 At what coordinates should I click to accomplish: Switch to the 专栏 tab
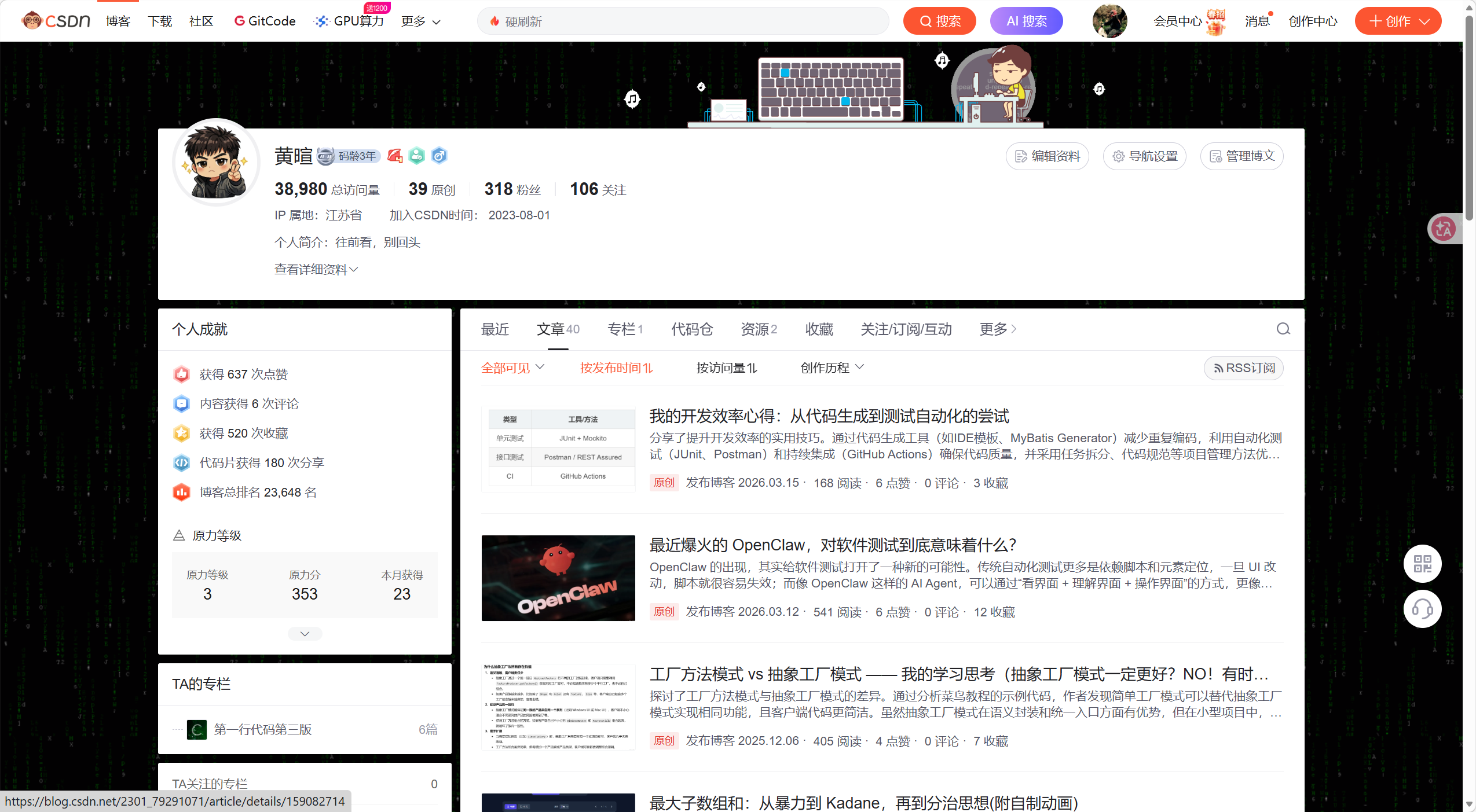[624, 329]
